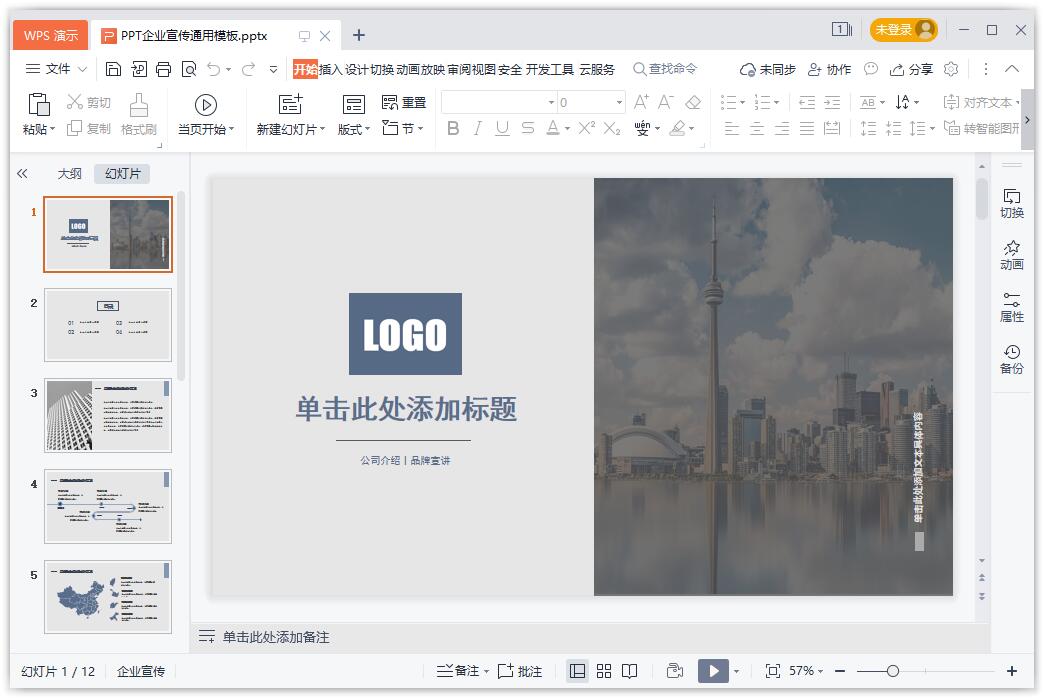Click the 分享 share button
1044x698 pixels.
(911, 69)
